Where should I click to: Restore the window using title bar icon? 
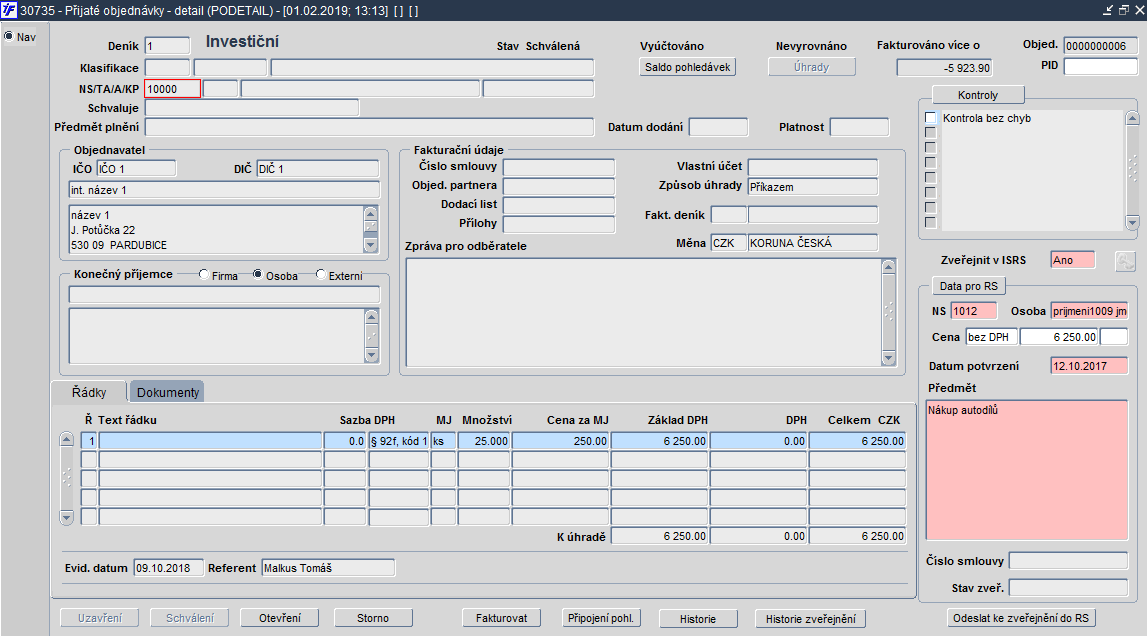tap(1123, 9)
